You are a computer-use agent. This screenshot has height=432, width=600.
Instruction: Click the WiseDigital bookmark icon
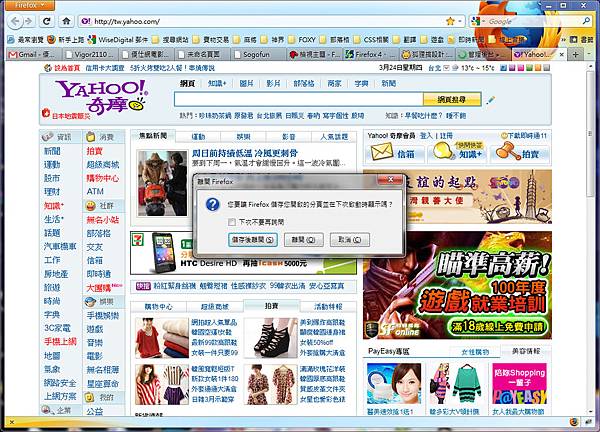[x=91, y=39]
